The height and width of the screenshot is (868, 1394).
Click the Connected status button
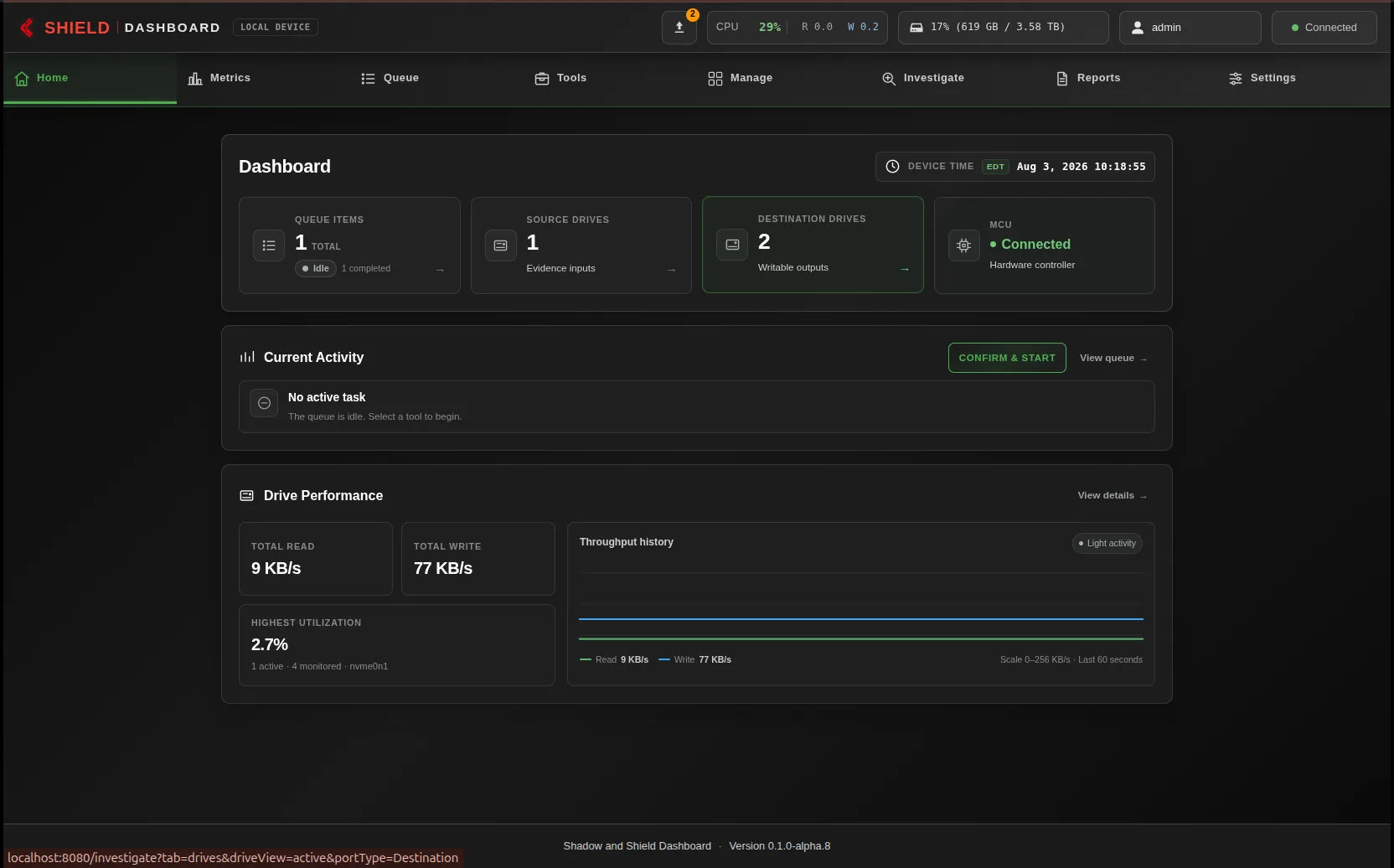tap(1324, 28)
